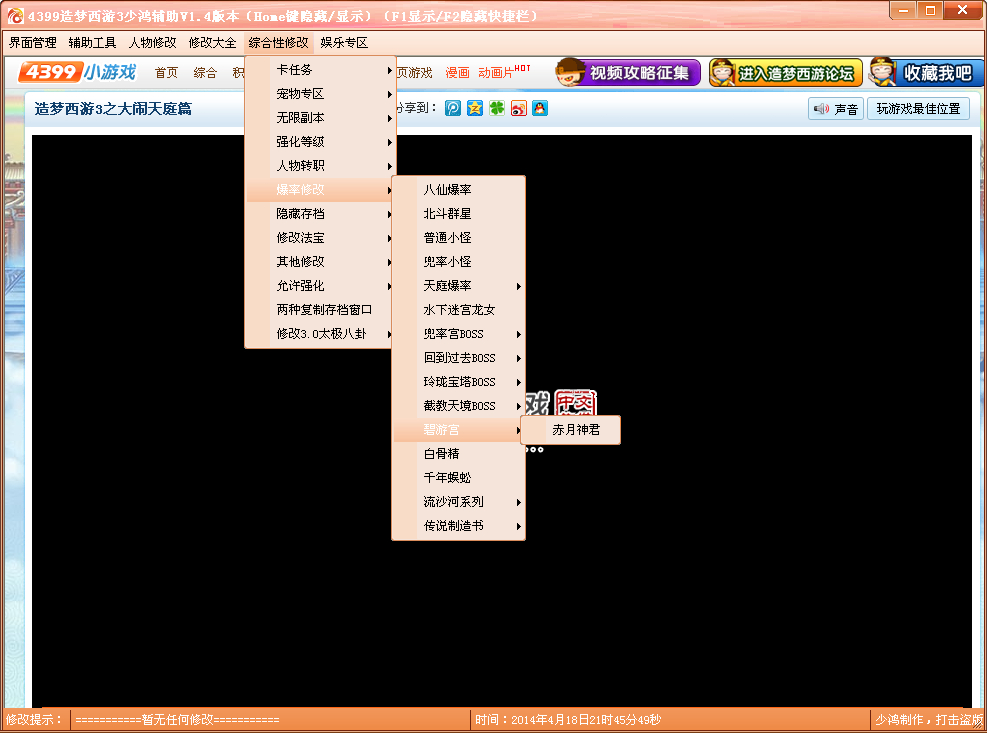Expand 修改法宝 submenu

coord(320,237)
